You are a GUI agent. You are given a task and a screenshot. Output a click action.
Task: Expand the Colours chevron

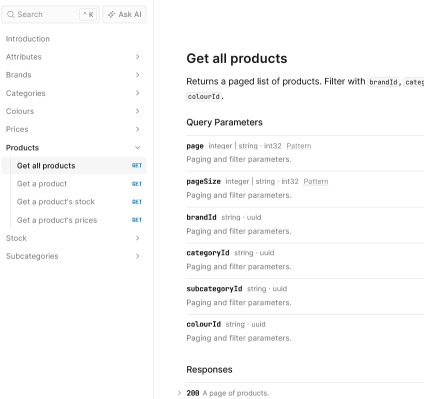[137, 111]
